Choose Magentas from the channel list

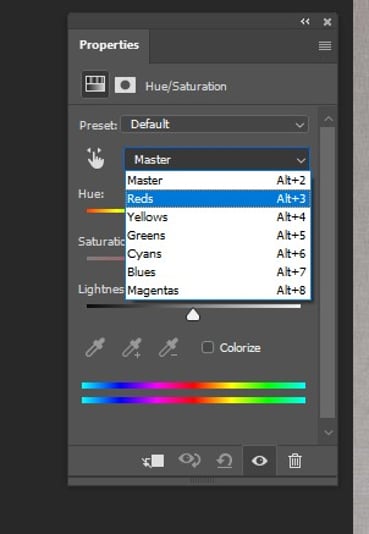click(x=218, y=290)
